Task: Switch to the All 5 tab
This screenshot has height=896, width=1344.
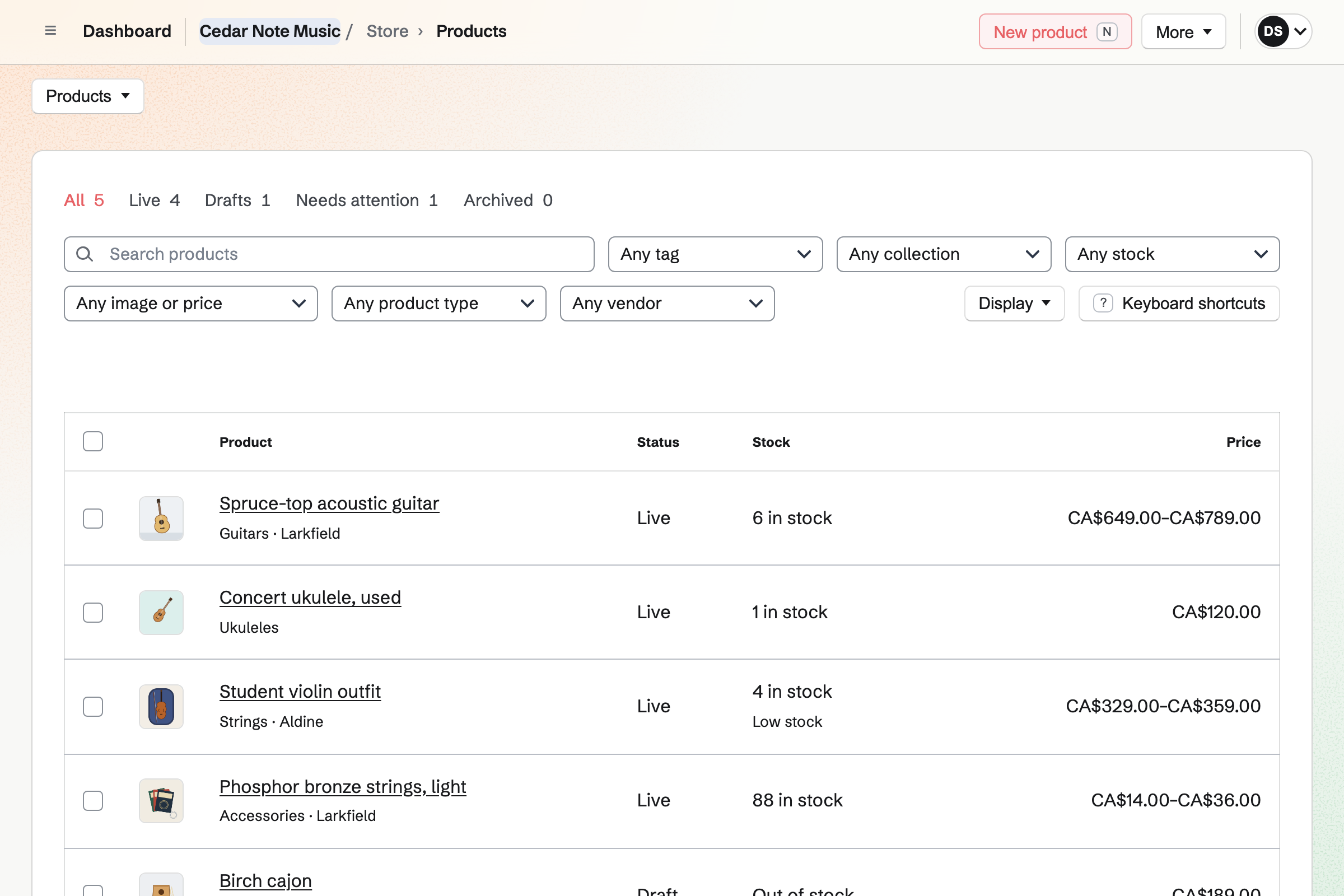Action: (x=84, y=200)
